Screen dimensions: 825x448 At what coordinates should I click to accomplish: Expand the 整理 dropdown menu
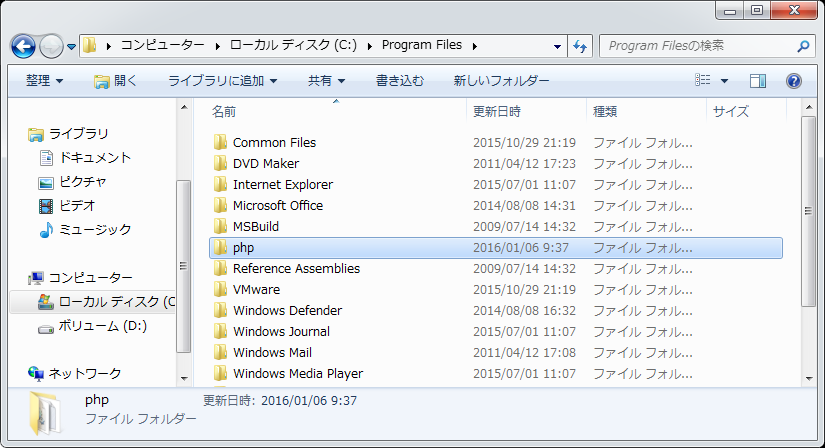[x=44, y=80]
